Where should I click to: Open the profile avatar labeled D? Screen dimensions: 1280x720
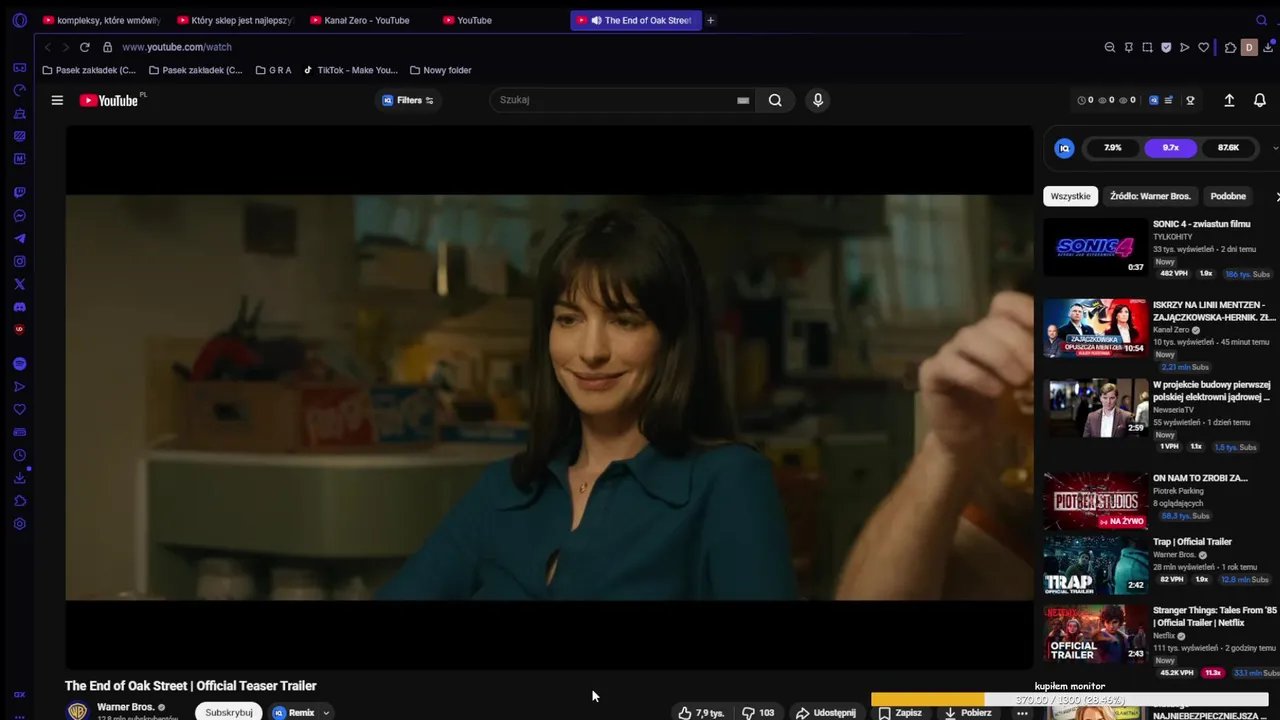[1248, 47]
